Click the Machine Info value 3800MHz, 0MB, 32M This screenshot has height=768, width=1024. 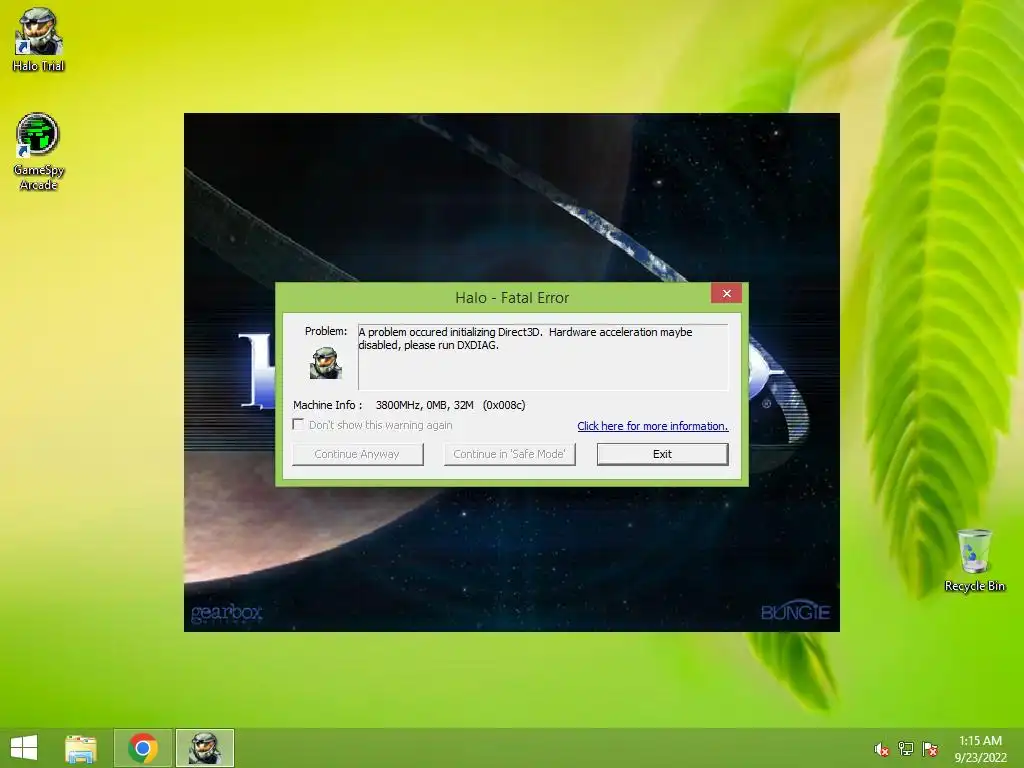450,405
